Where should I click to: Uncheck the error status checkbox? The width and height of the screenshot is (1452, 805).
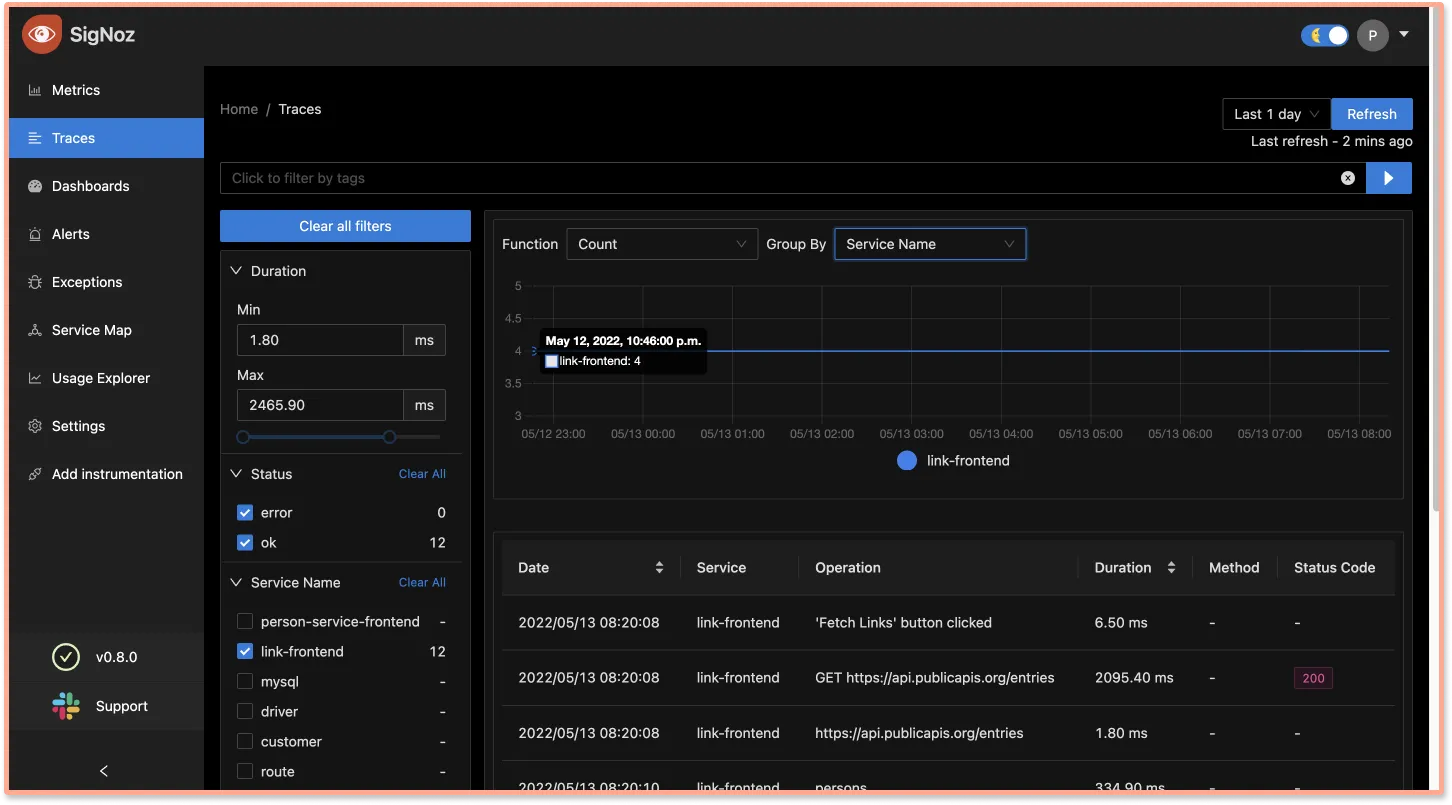[245, 512]
